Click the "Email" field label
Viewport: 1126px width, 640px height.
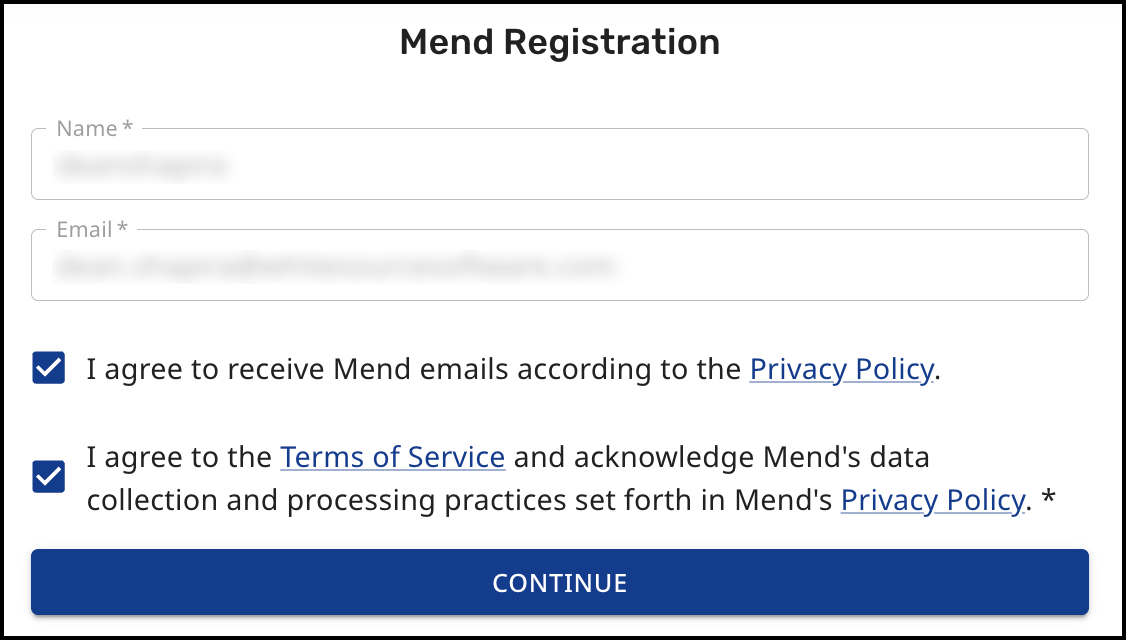pyautogui.click(x=84, y=230)
